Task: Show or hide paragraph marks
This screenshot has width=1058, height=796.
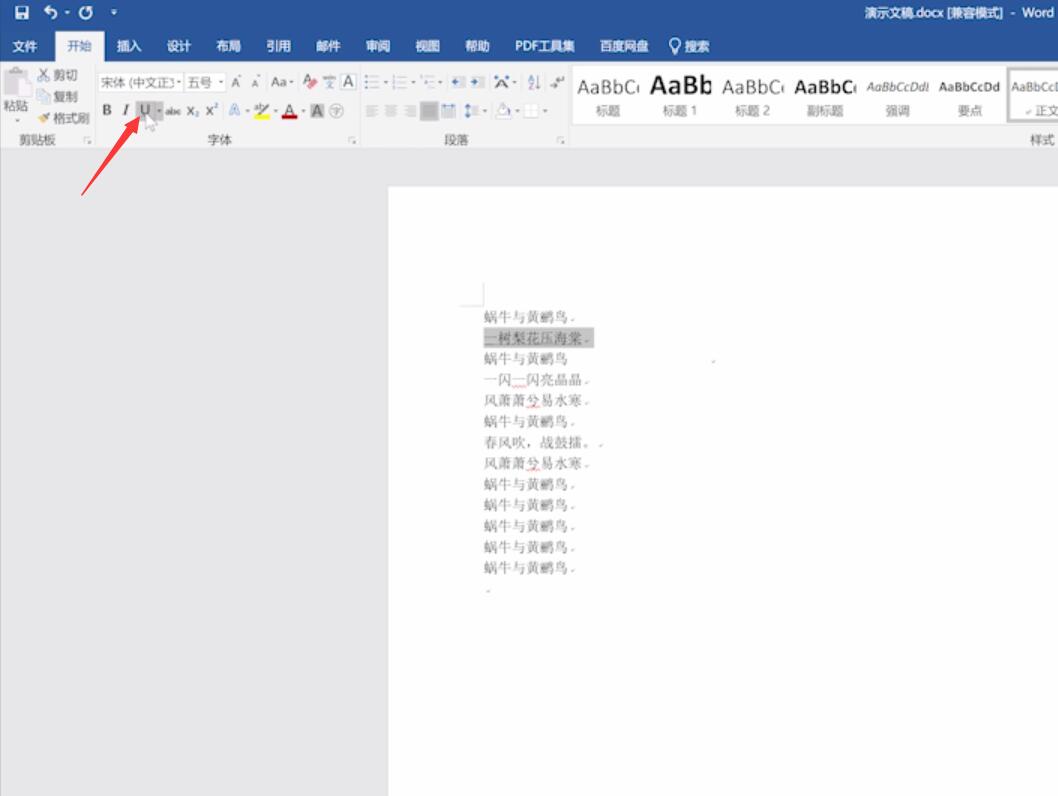Action: (557, 82)
